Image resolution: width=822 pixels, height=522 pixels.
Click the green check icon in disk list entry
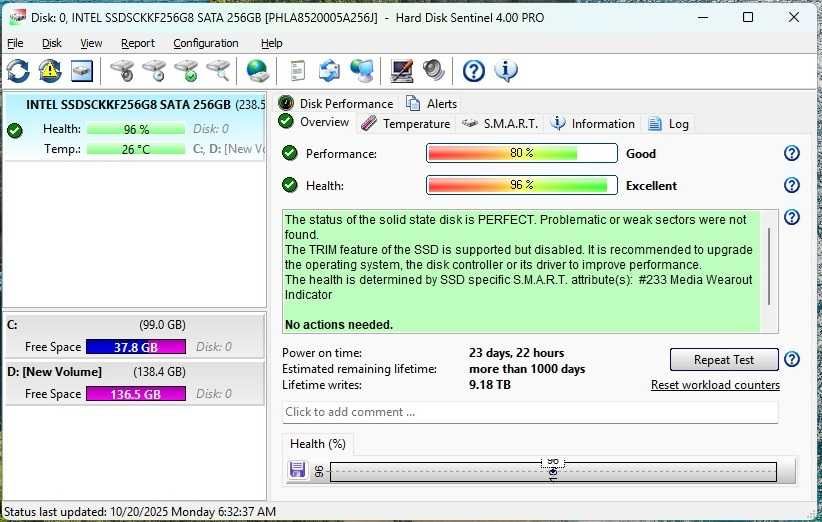tap(15, 130)
